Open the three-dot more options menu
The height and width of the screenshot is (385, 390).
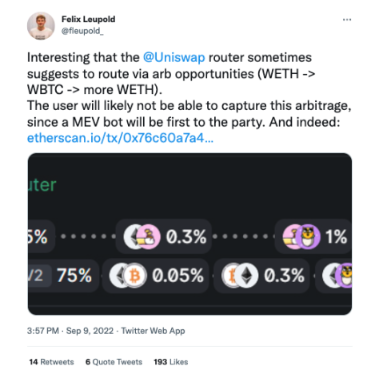pyautogui.click(x=347, y=20)
